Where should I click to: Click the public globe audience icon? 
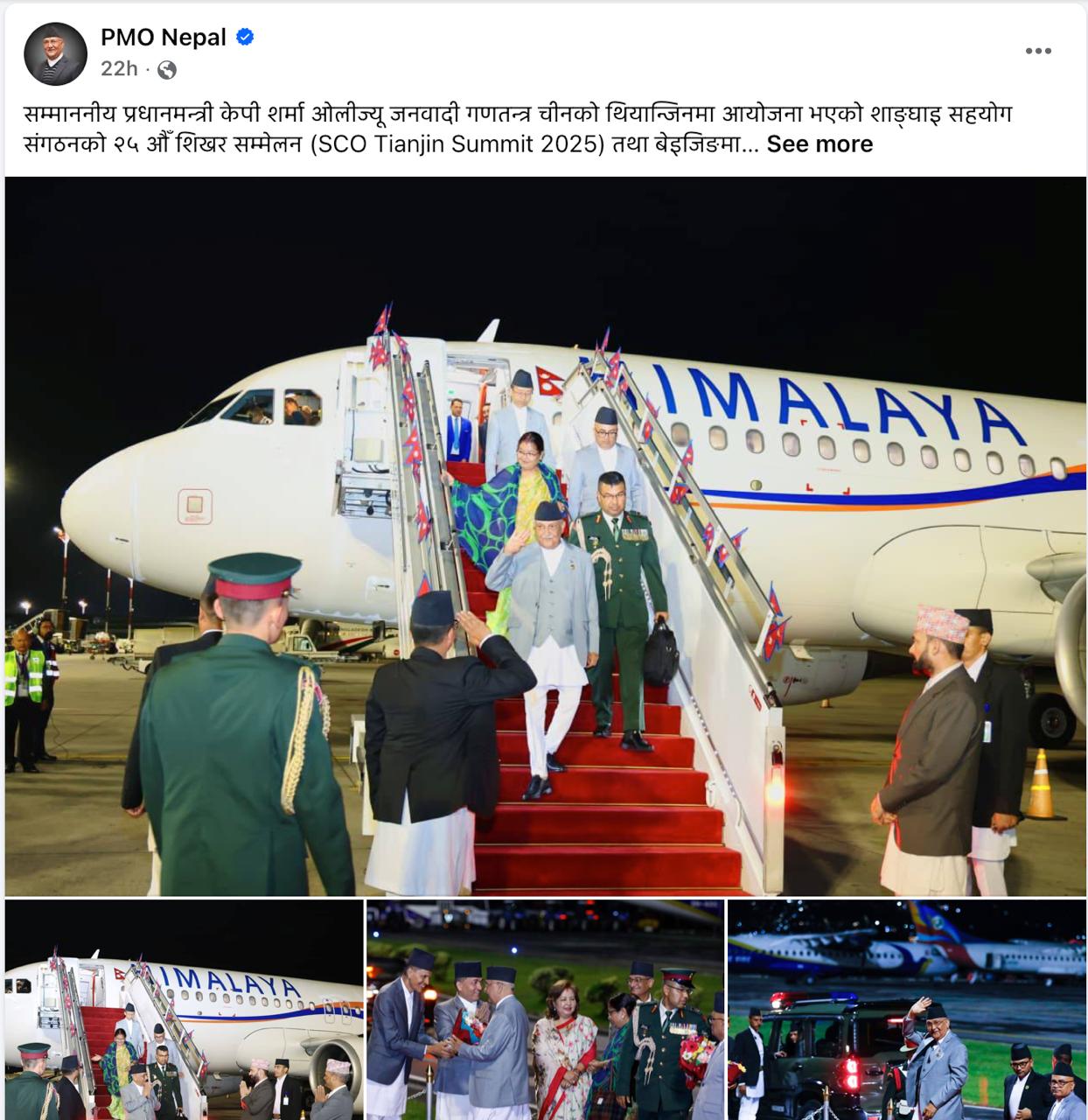pos(166,69)
